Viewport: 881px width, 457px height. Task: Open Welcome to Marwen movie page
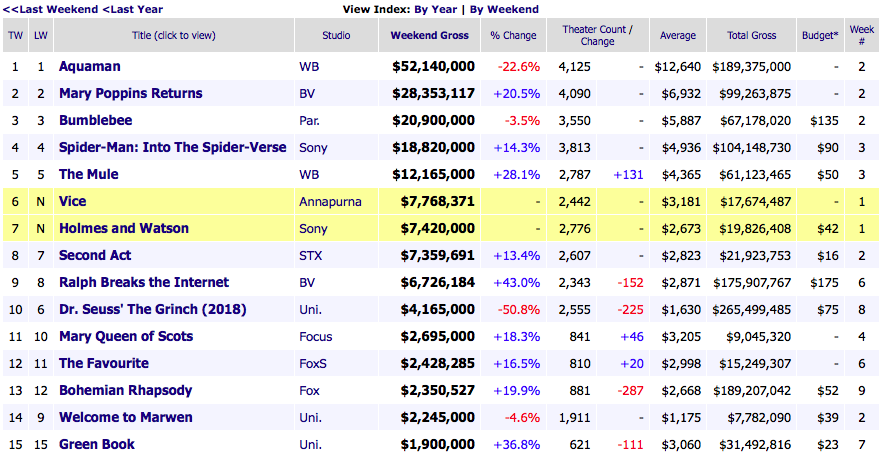125,417
